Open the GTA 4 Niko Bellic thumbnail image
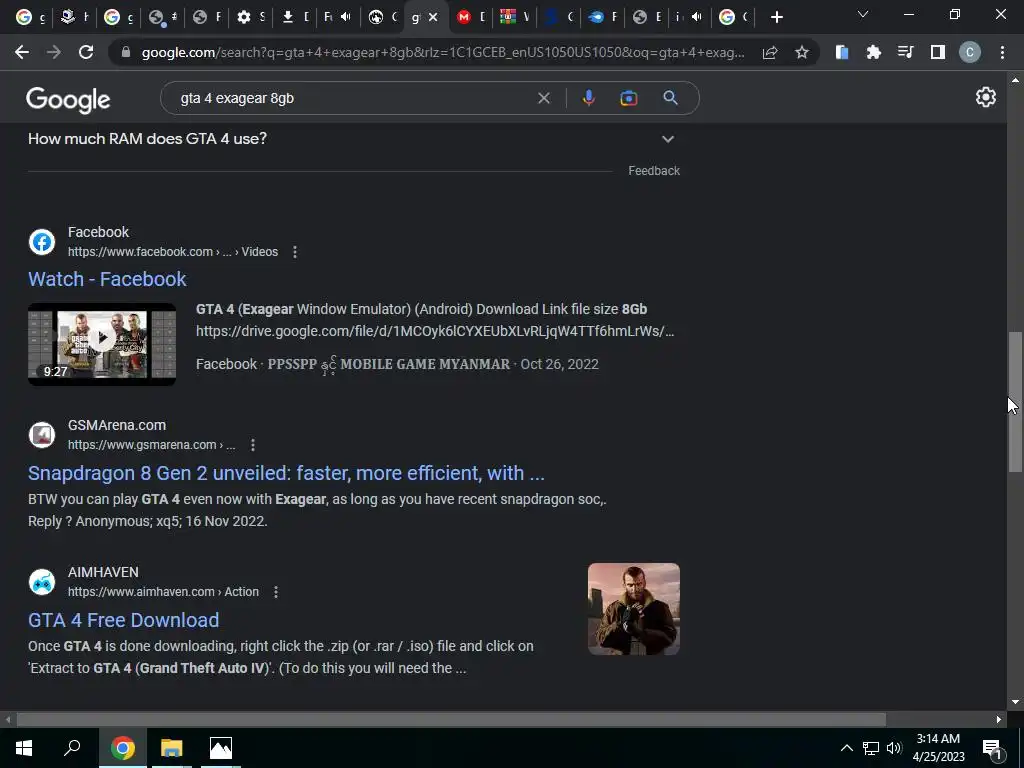This screenshot has width=1024, height=768. click(x=633, y=609)
